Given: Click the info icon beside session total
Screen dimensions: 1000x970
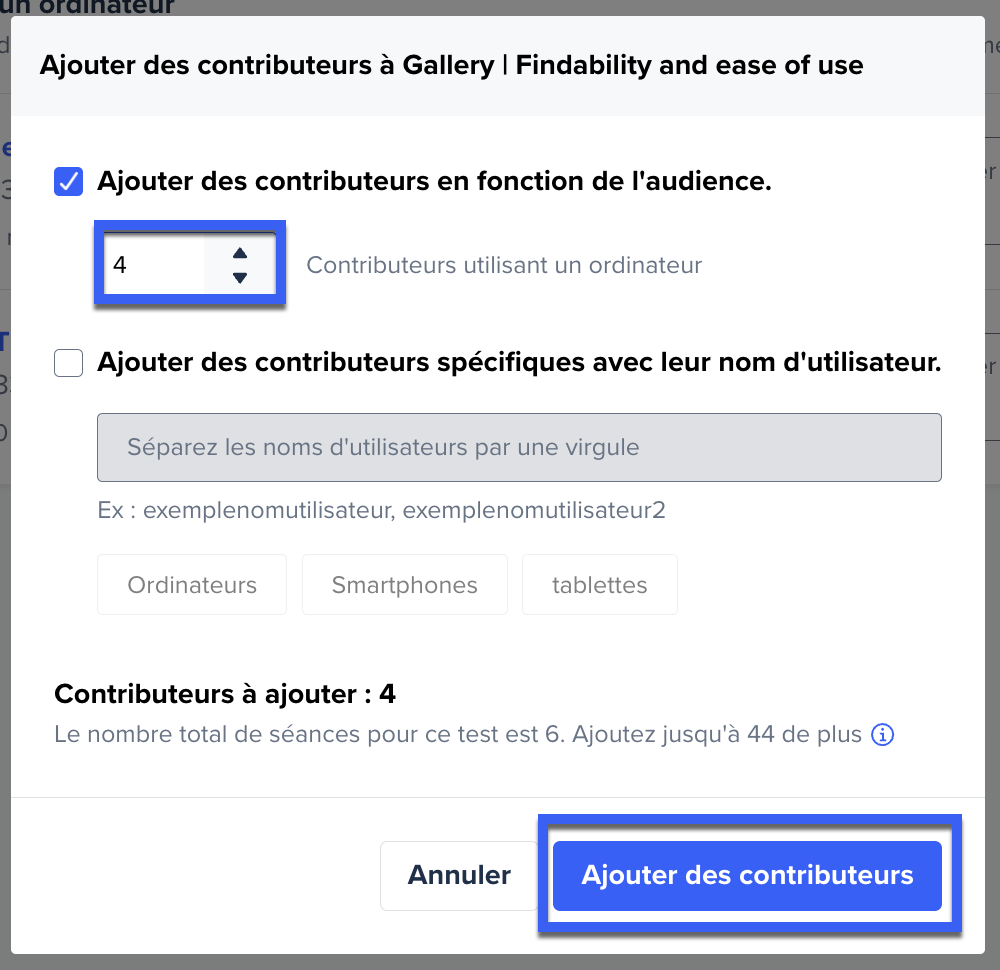Looking at the screenshot, I should (883, 735).
